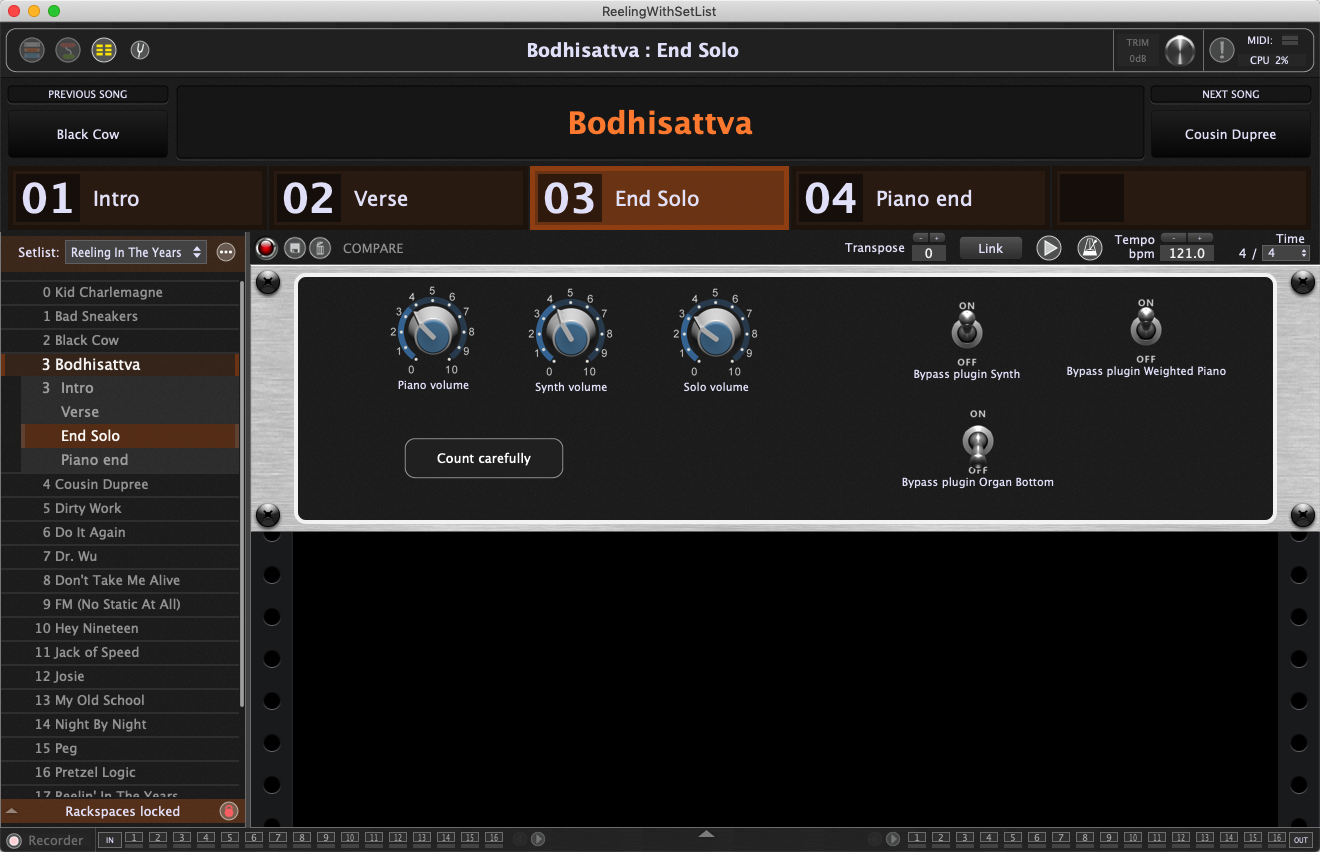
Task: Open the tuner fork icon
Action: [x=140, y=50]
